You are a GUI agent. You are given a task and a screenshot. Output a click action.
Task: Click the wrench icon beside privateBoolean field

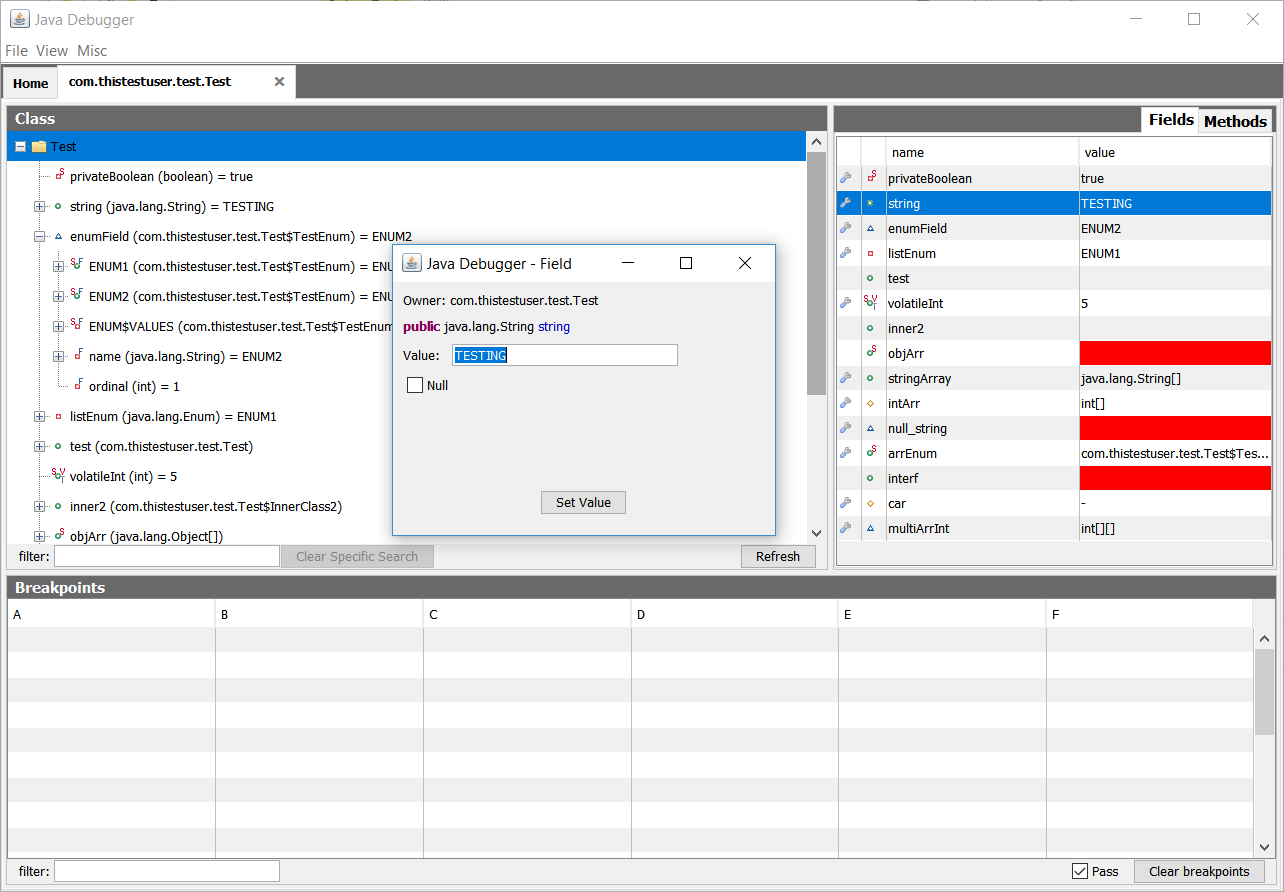click(846, 178)
